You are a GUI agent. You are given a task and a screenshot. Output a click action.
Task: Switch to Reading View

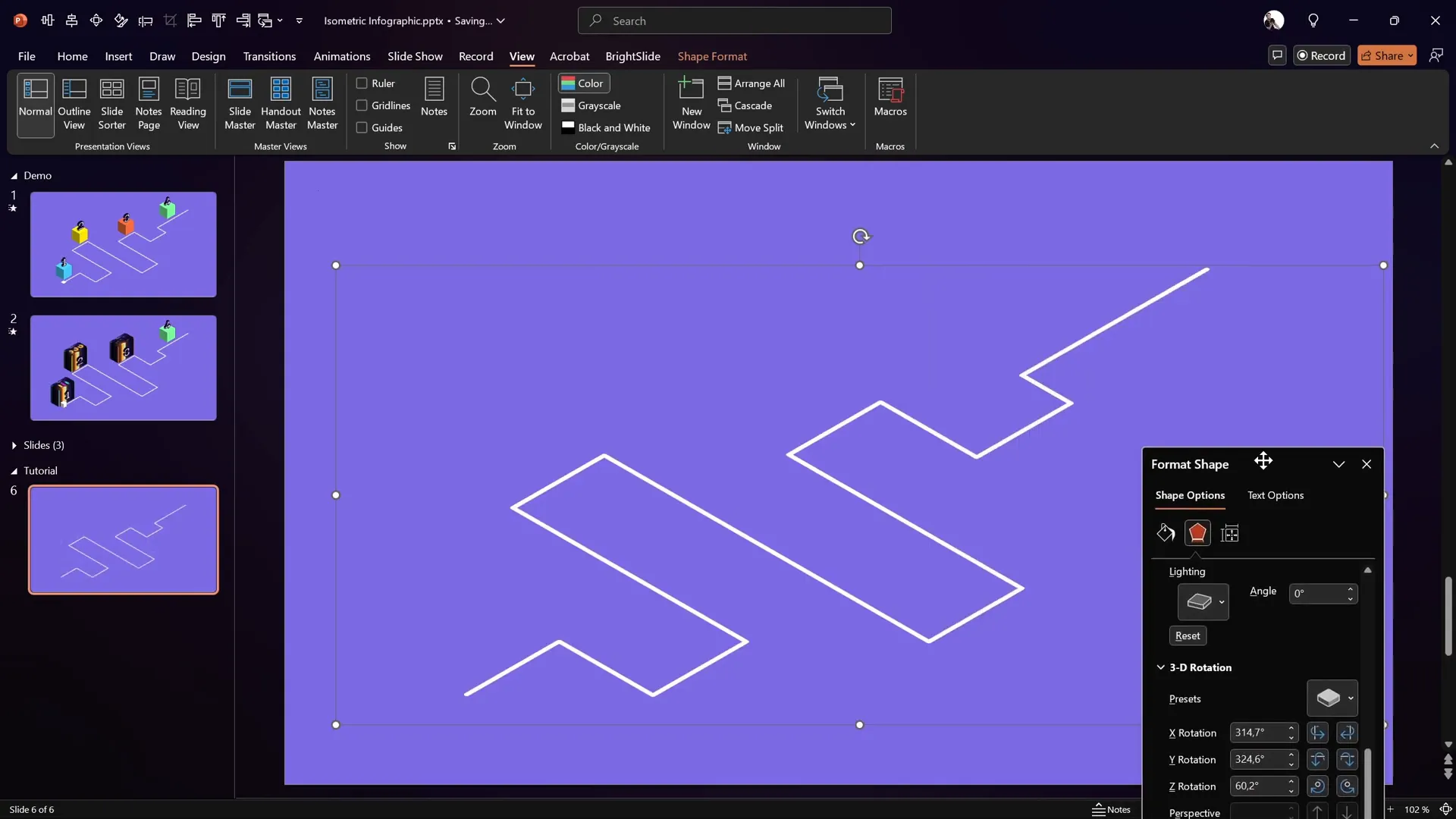click(188, 105)
